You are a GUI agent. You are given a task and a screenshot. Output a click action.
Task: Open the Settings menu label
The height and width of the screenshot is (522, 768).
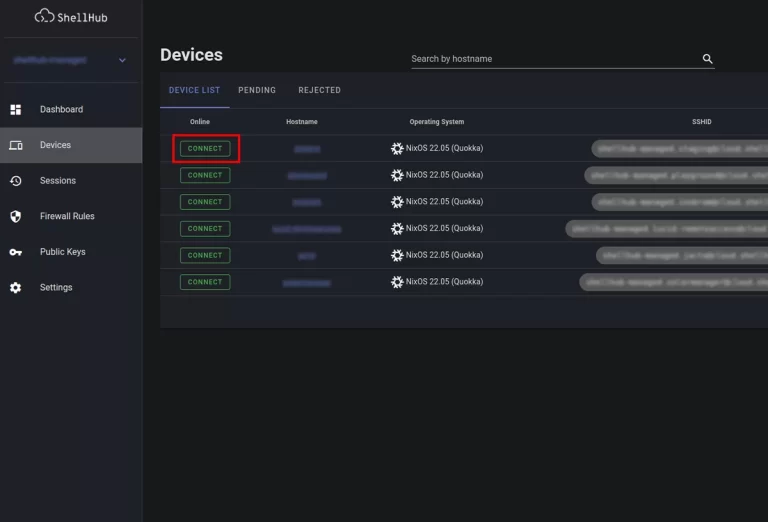(56, 287)
